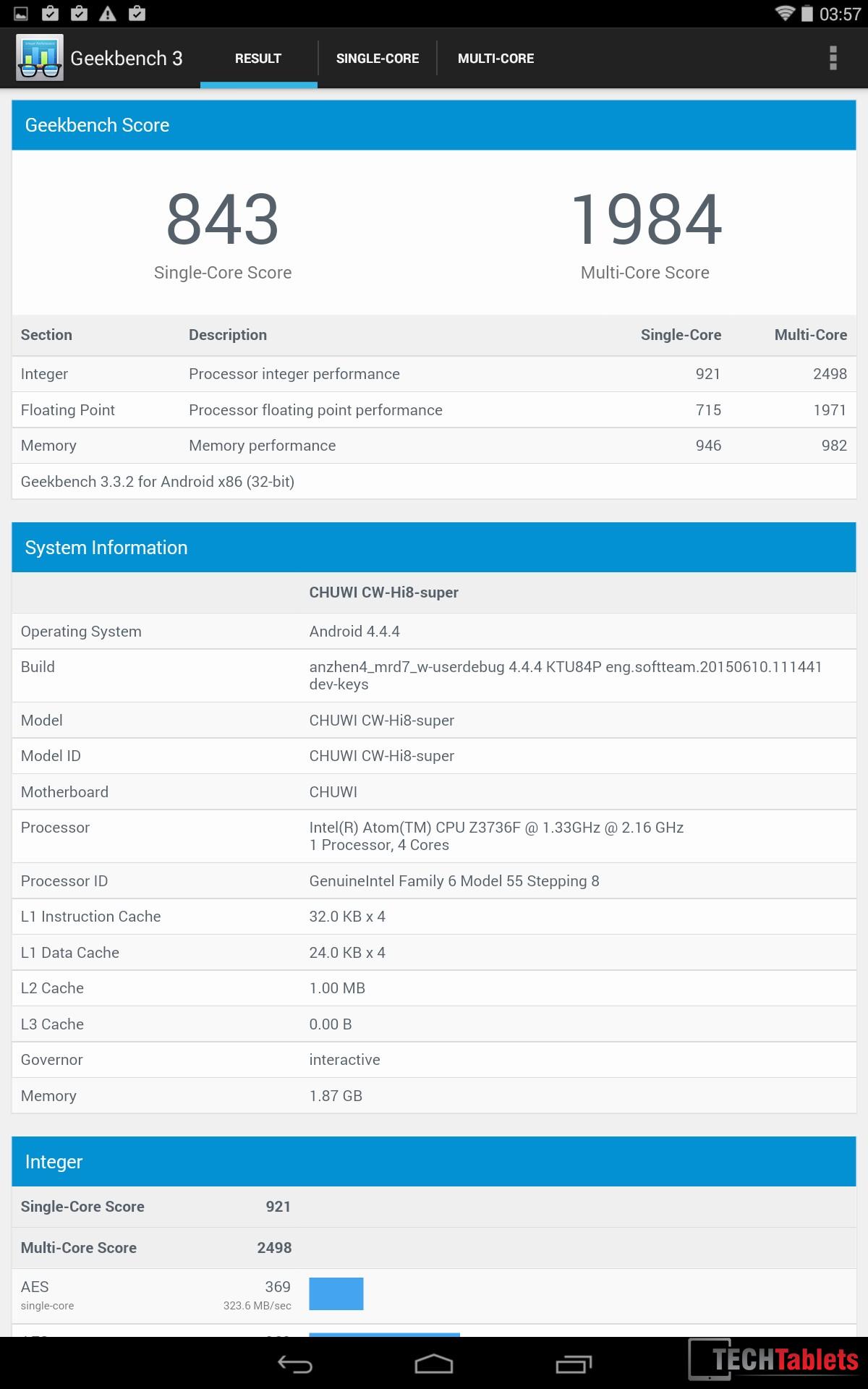Tap the L1 Data Cache 24.0 KB value
The image size is (868, 1389).
point(347,953)
